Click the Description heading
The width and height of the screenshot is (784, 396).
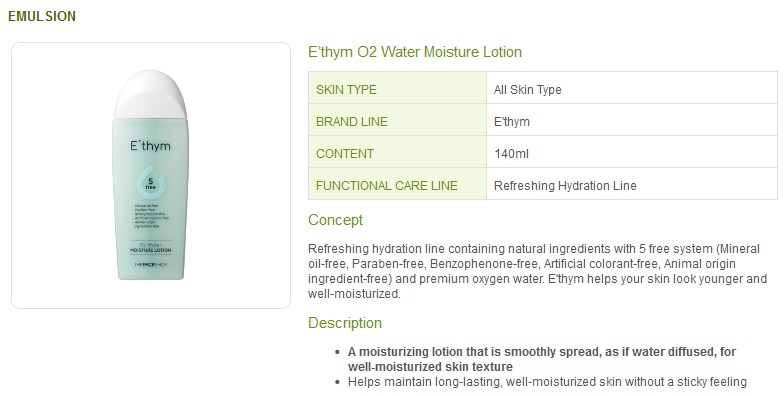click(x=344, y=323)
